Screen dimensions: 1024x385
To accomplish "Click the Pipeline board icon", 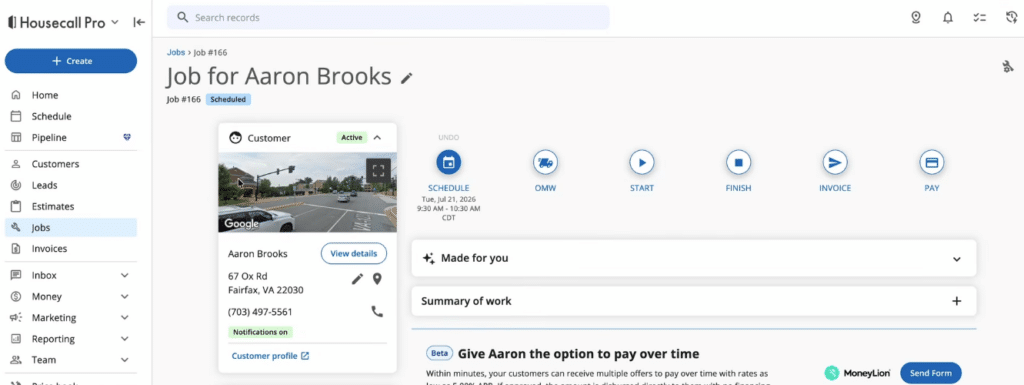I will coord(16,138).
